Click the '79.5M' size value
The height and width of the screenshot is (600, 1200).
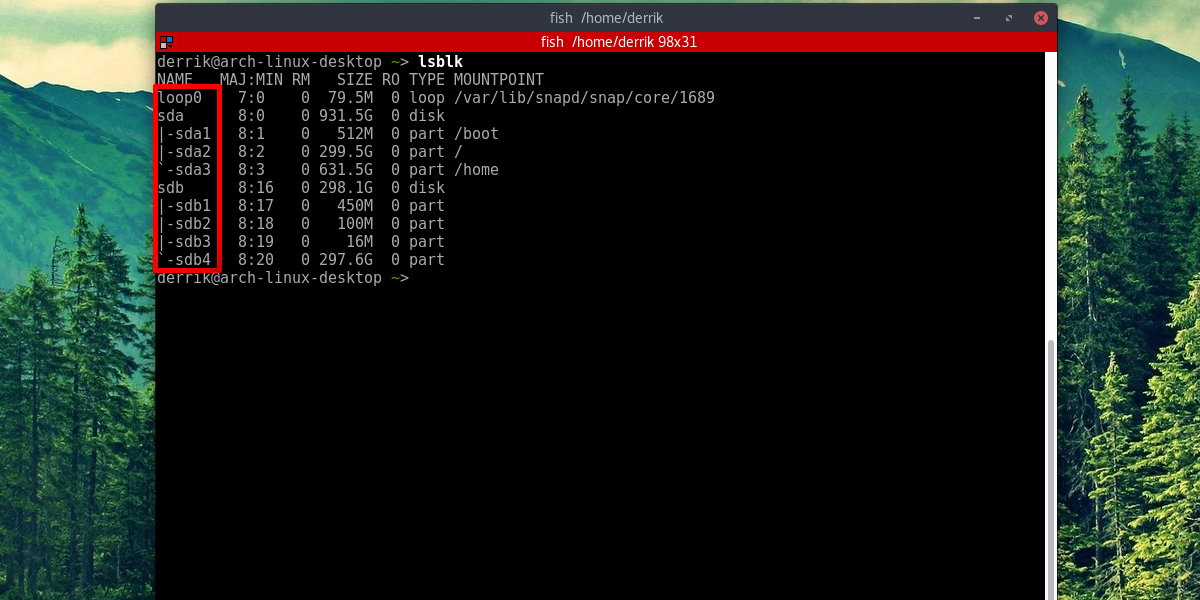click(x=351, y=98)
